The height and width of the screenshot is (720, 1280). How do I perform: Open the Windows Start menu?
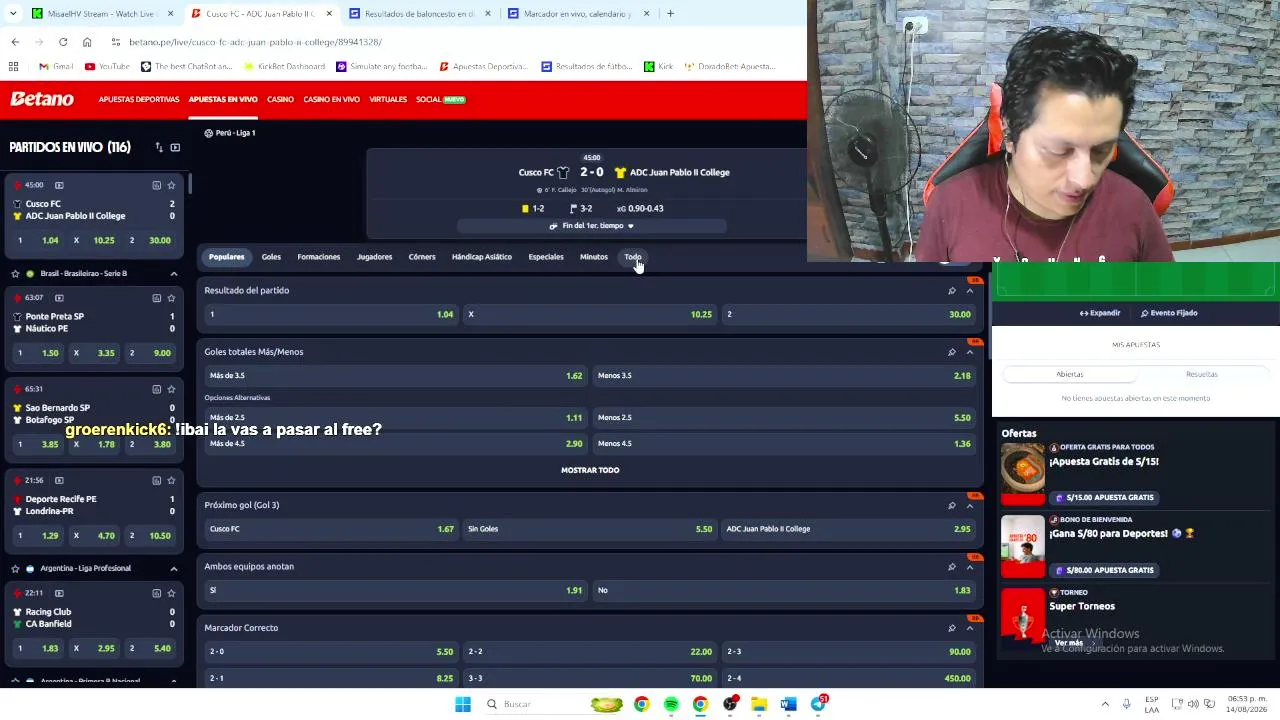coord(463,704)
